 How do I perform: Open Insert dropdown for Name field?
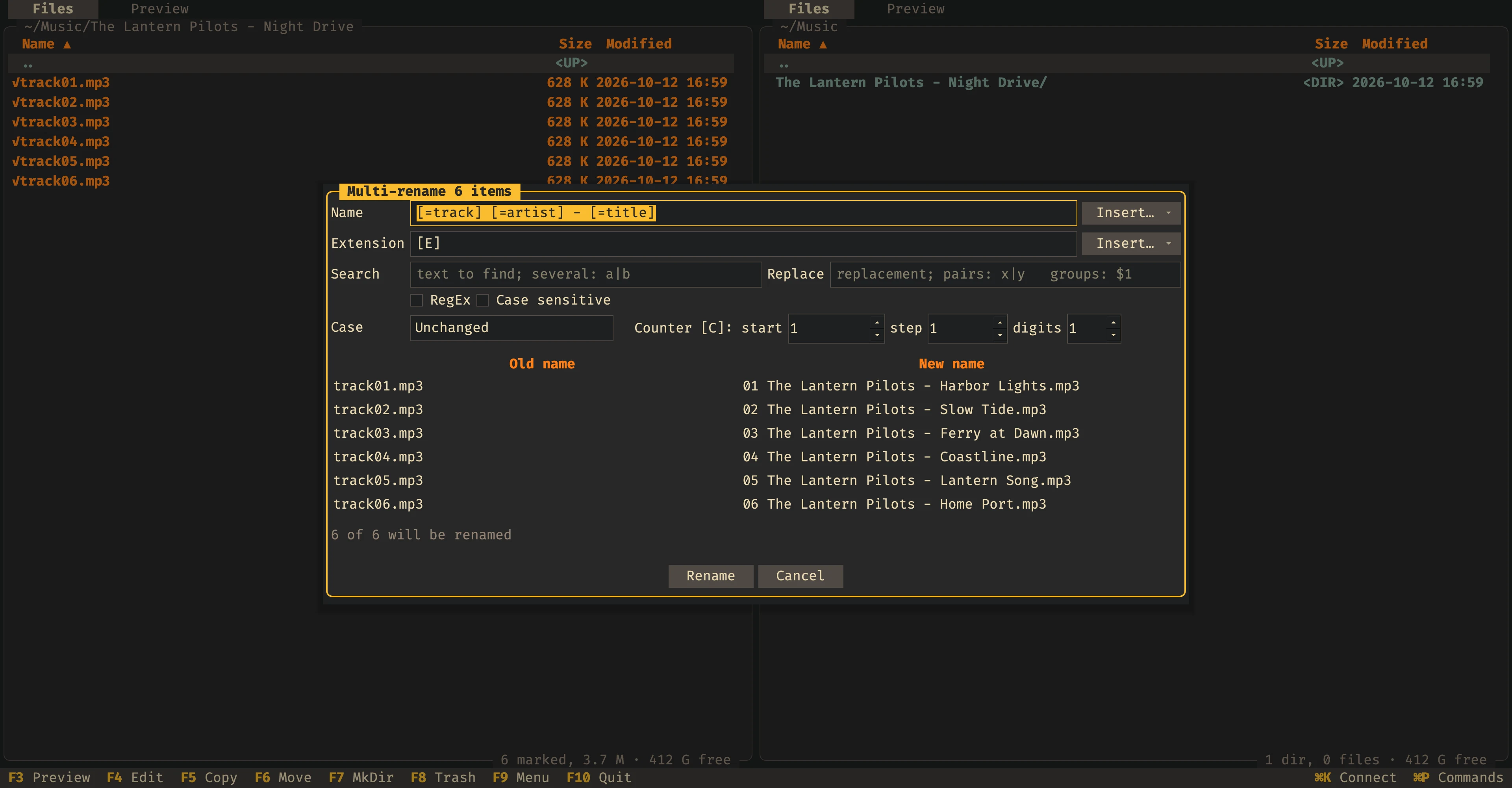[1131, 212]
